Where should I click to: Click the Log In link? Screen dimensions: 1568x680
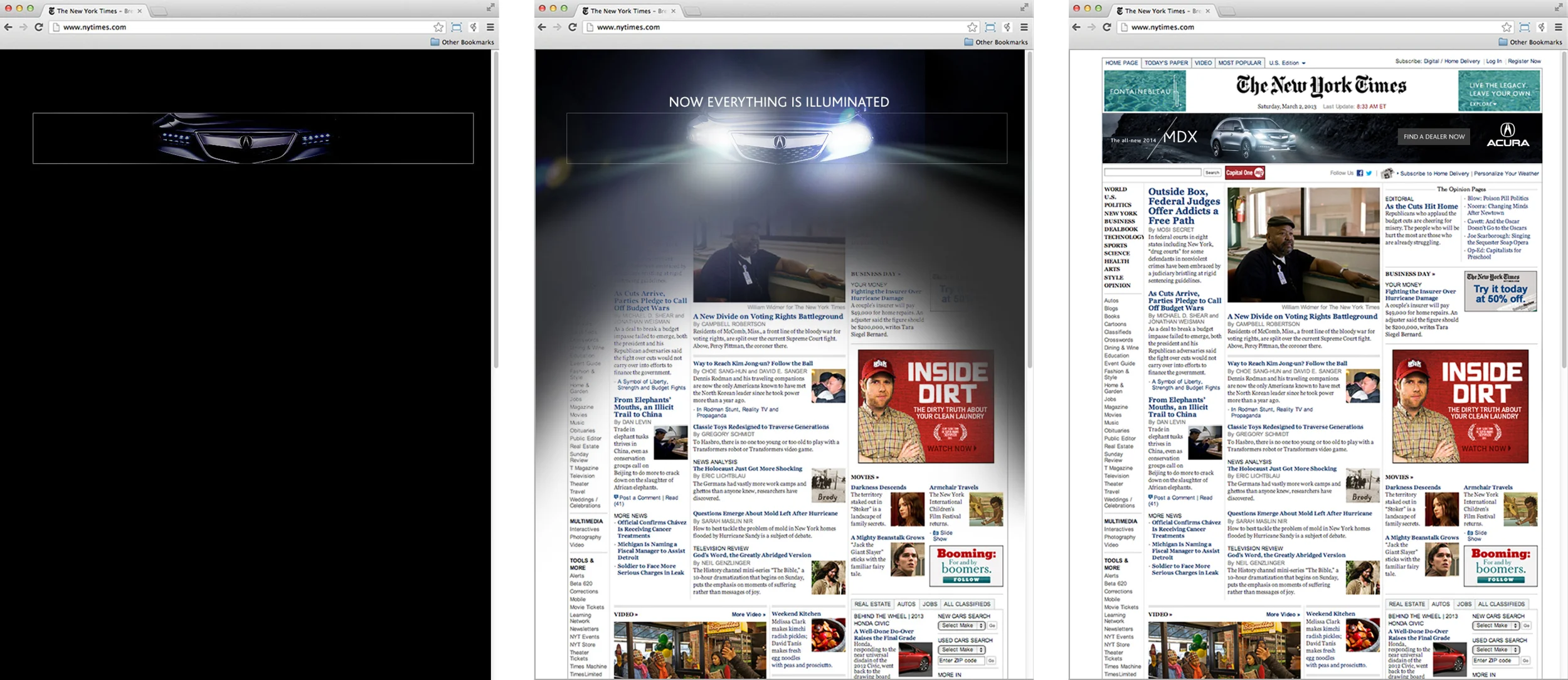(1493, 61)
